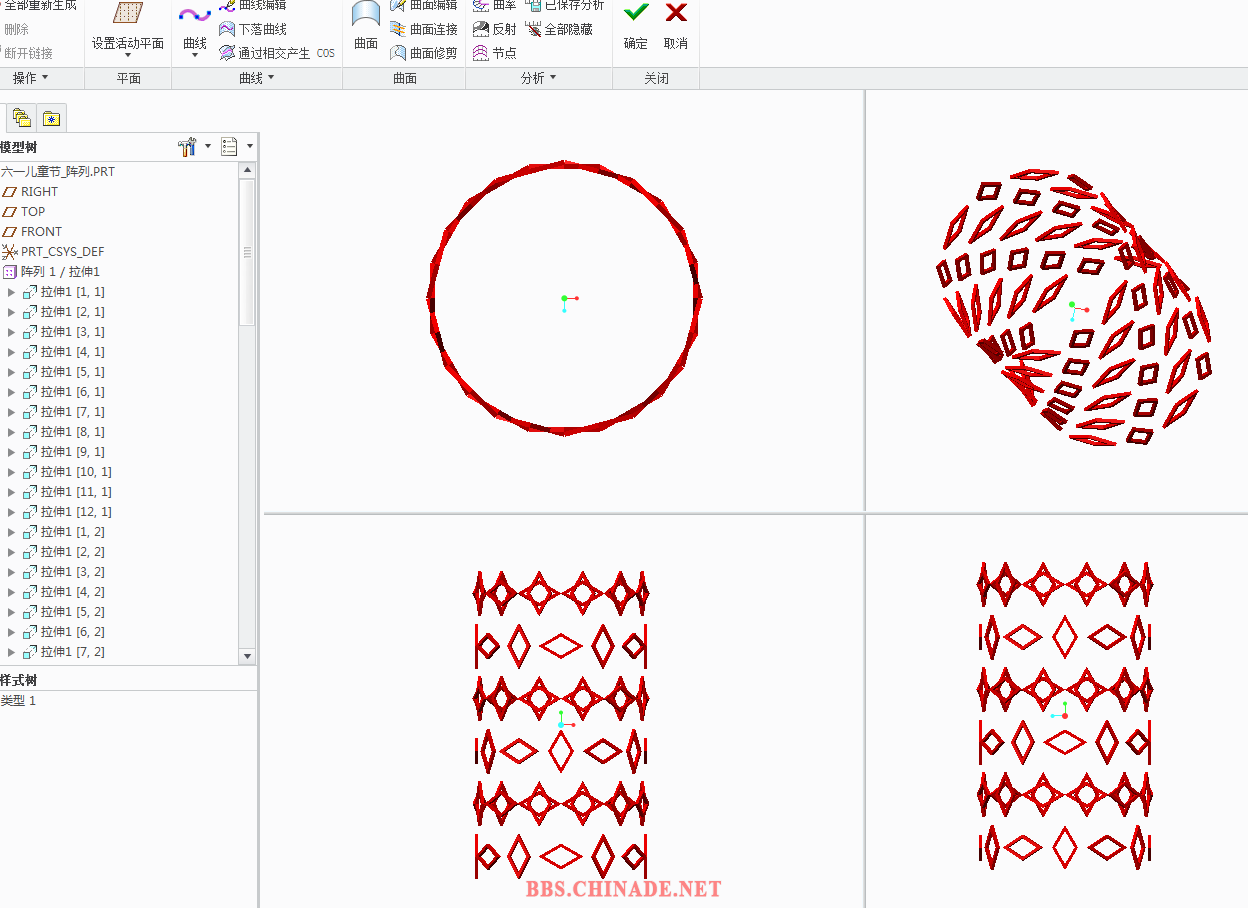Viewport: 1248px width, 908px height.
Task: Select PRT_CSYS_DEF coordinate system
Action: pos(53,251)
